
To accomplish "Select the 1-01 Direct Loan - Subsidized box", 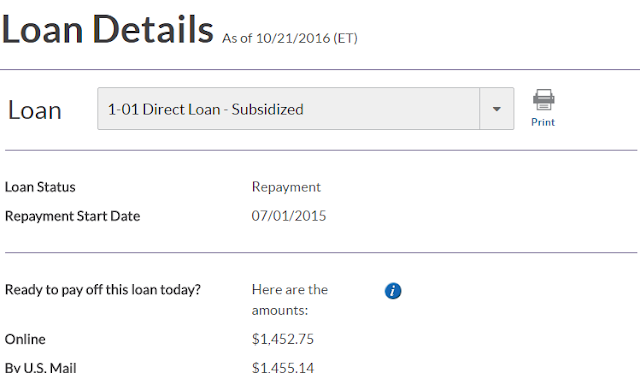I will [x=305, y=109].
